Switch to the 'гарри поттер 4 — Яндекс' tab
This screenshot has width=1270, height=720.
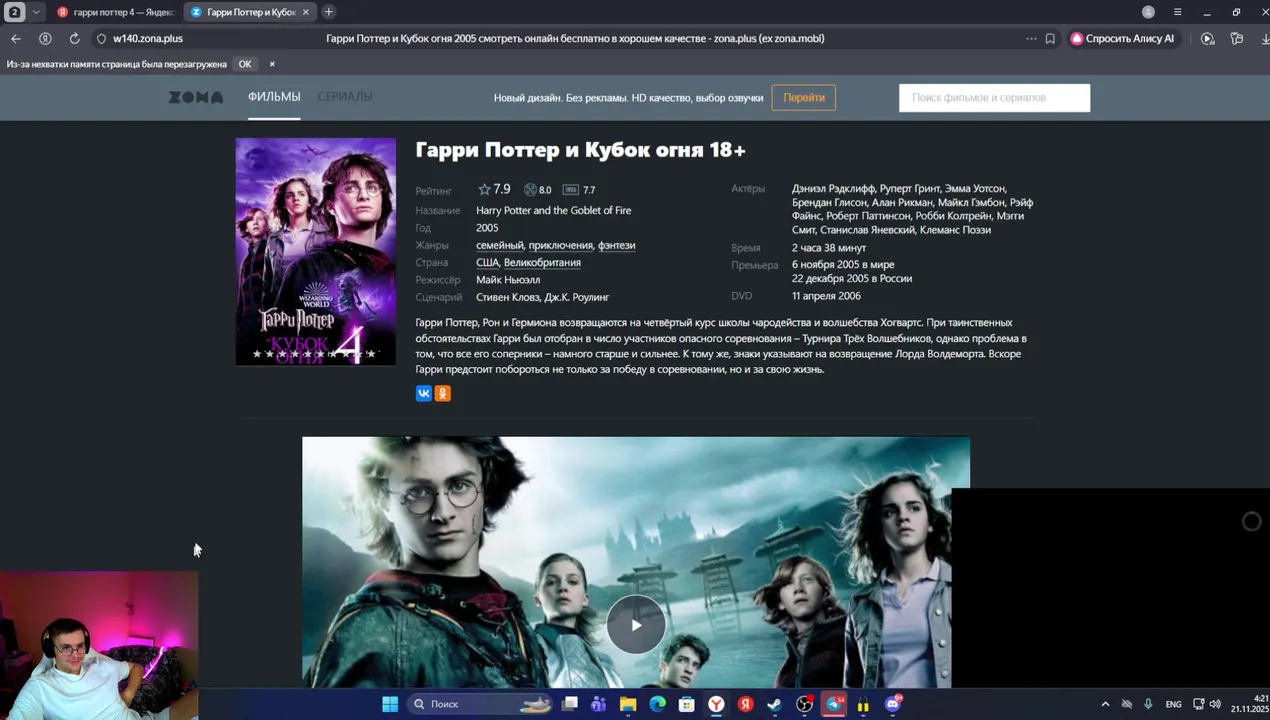point(115,12)
